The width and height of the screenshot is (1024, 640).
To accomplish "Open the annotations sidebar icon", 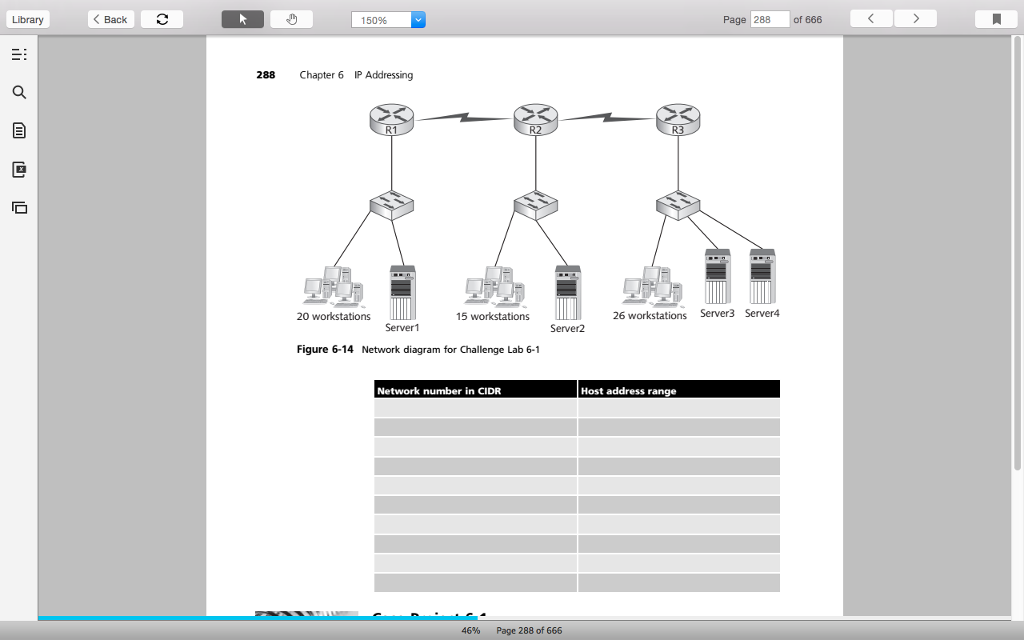I will click(18, 169).
